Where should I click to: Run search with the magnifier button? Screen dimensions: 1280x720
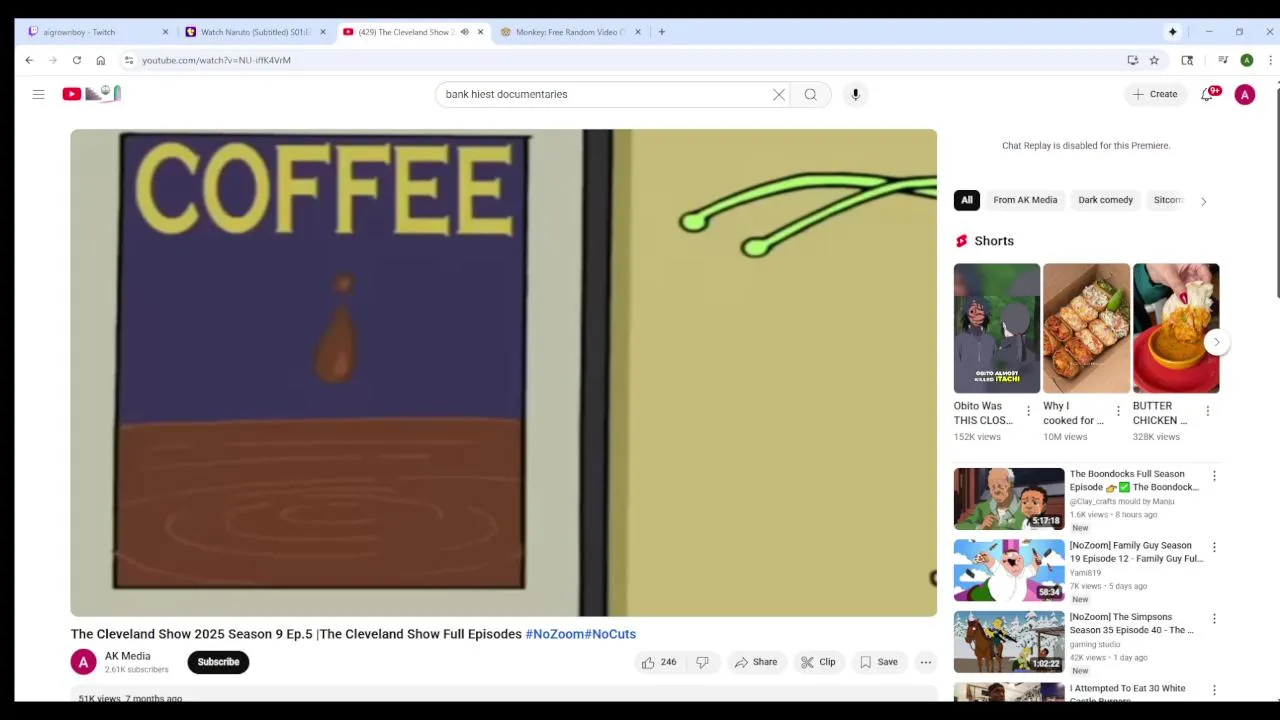click(810, 94)
